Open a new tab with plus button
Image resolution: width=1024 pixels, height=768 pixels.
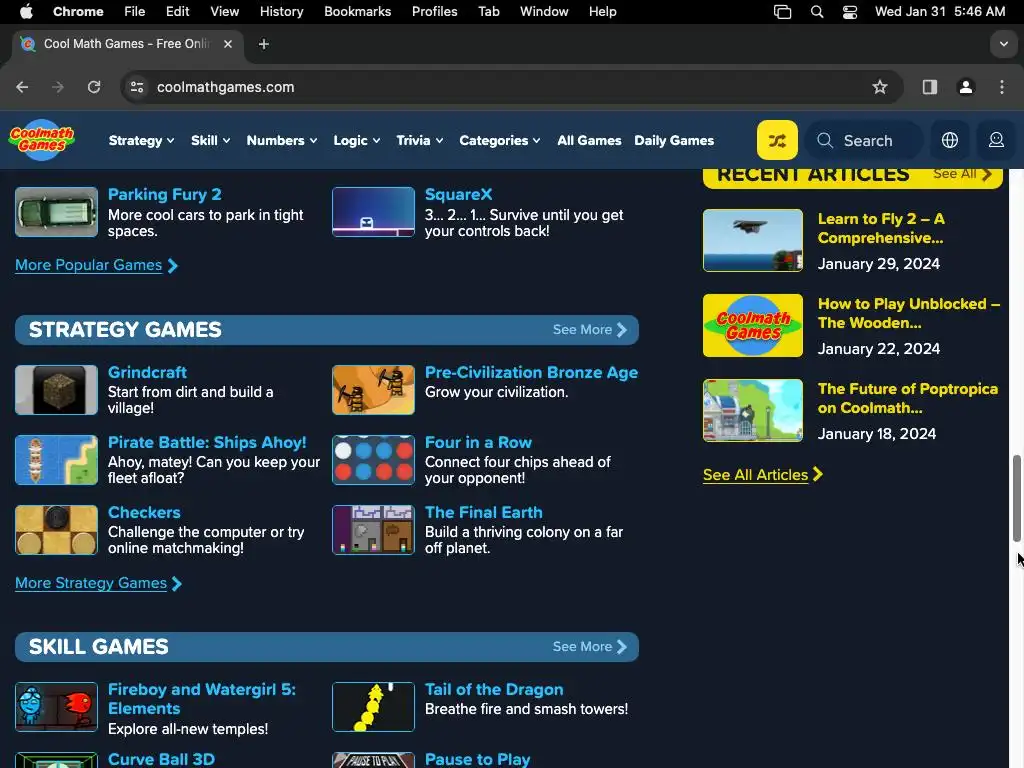pos(264,44)
